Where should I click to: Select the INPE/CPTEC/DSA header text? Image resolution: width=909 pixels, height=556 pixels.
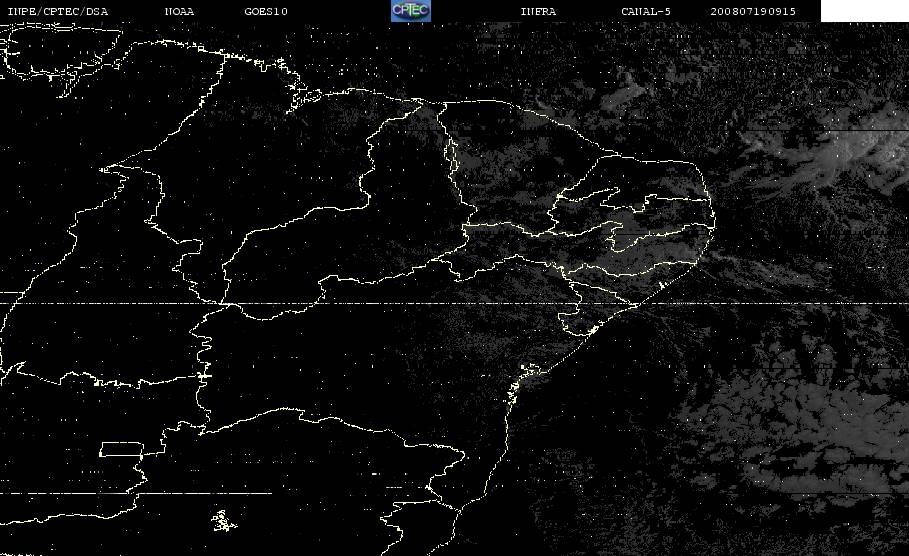tap(57, 12)
